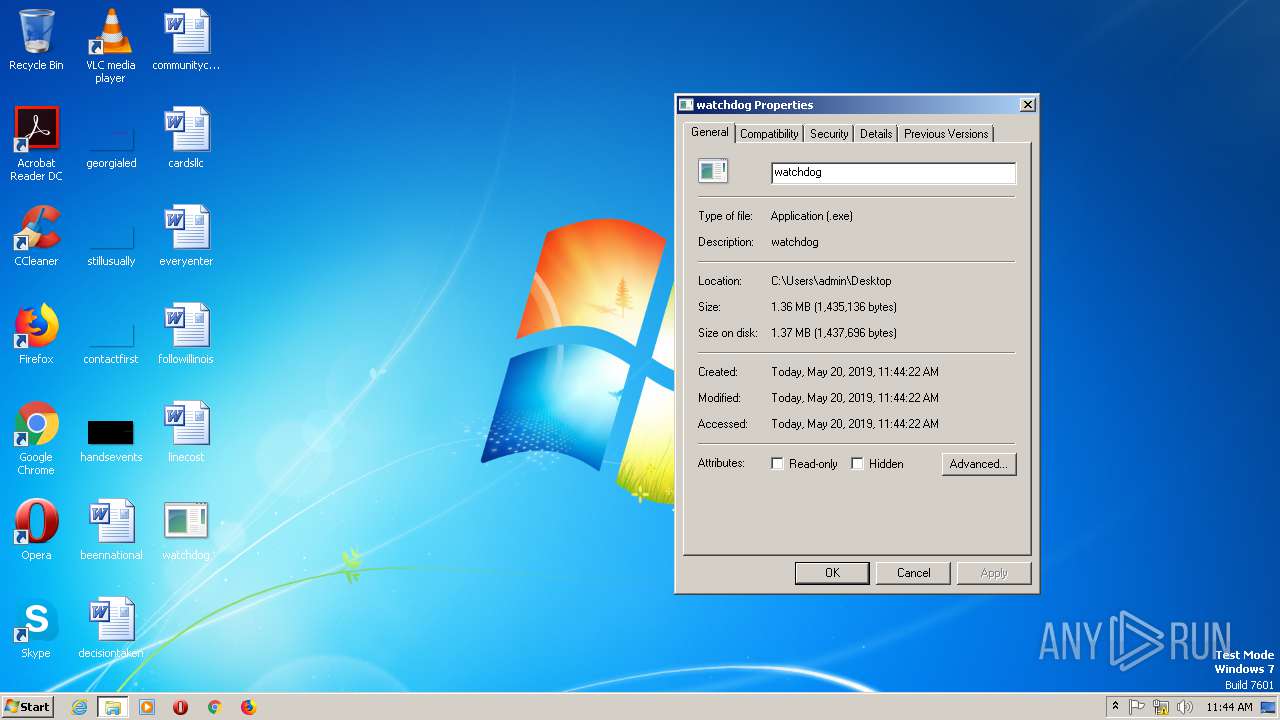1280x720 pixels.
Task: Click the size value 1.36 MB
Action: [x=834, y=307]
